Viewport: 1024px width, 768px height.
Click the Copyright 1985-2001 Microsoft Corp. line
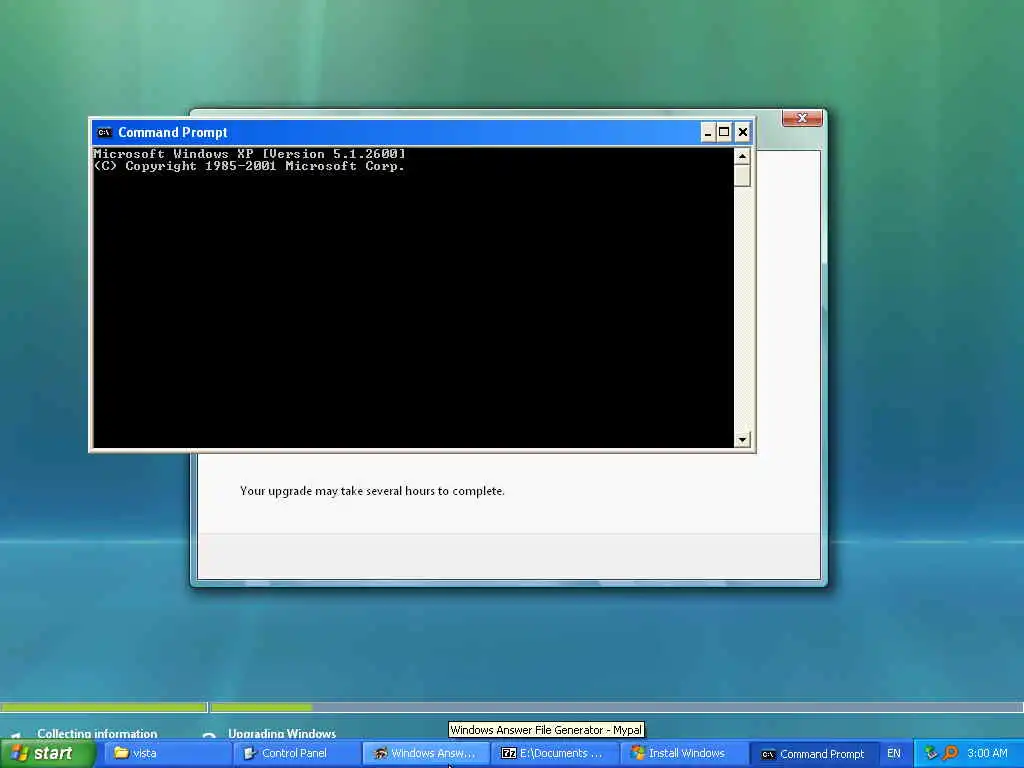click(x=249, y=166)
